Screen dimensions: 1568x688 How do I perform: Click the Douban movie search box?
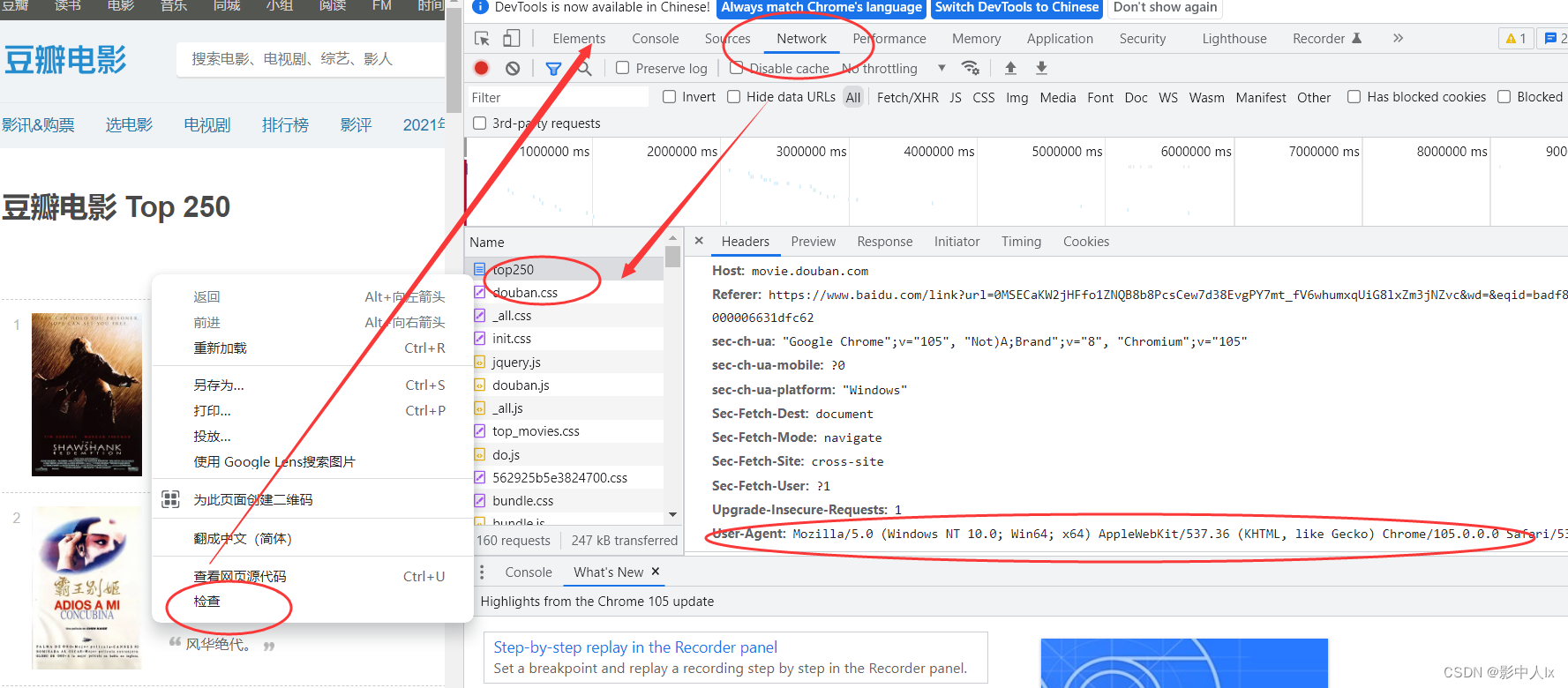click(311, 59)
